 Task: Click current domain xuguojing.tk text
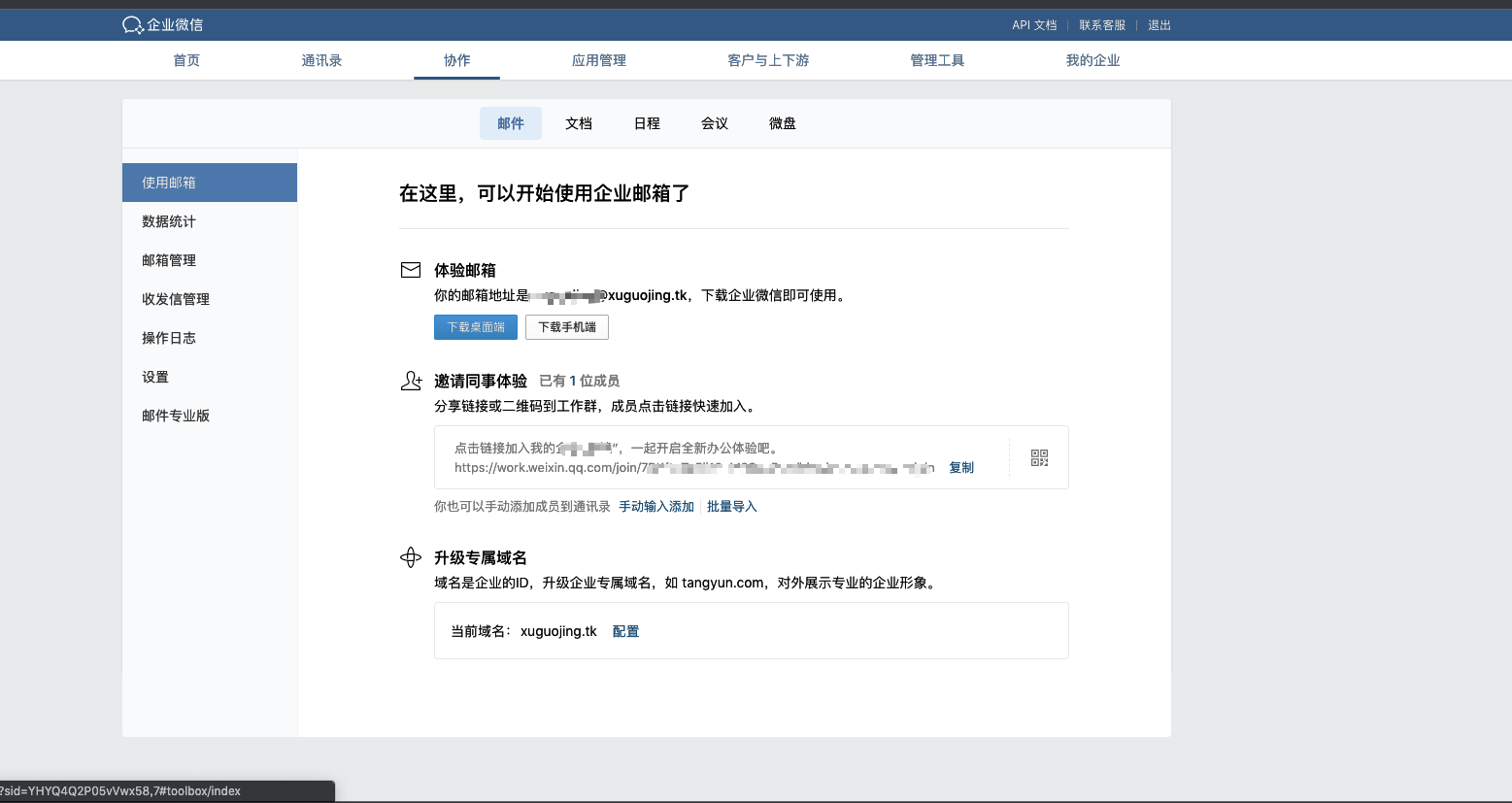click(558, 631)
